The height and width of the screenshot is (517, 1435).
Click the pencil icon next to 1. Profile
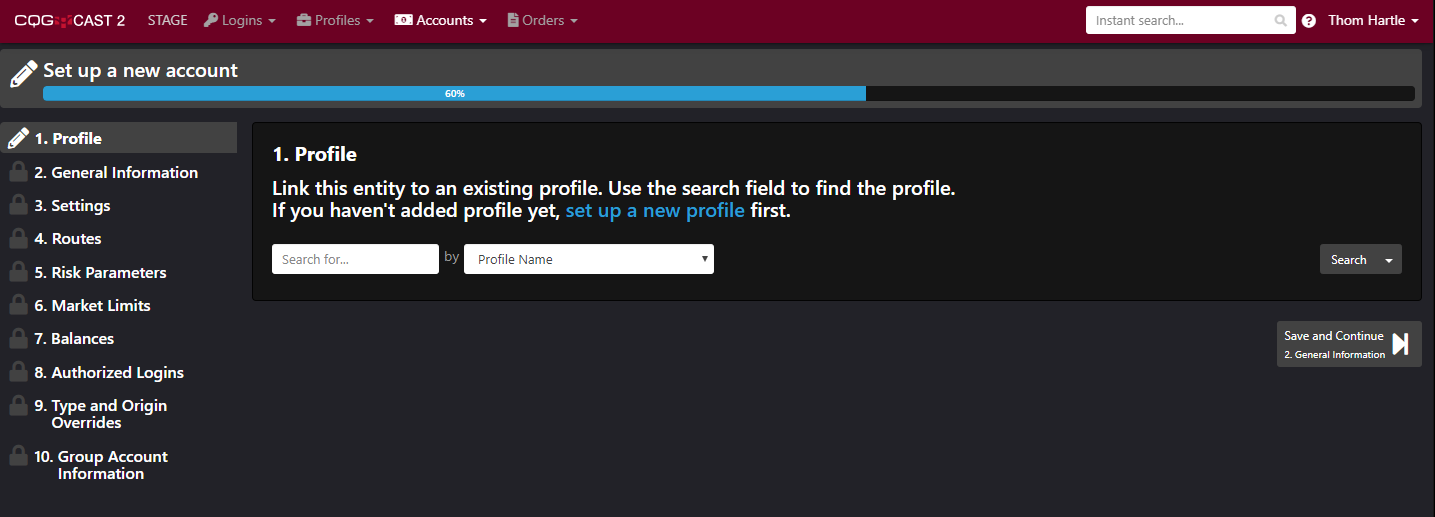pos(17,138)
